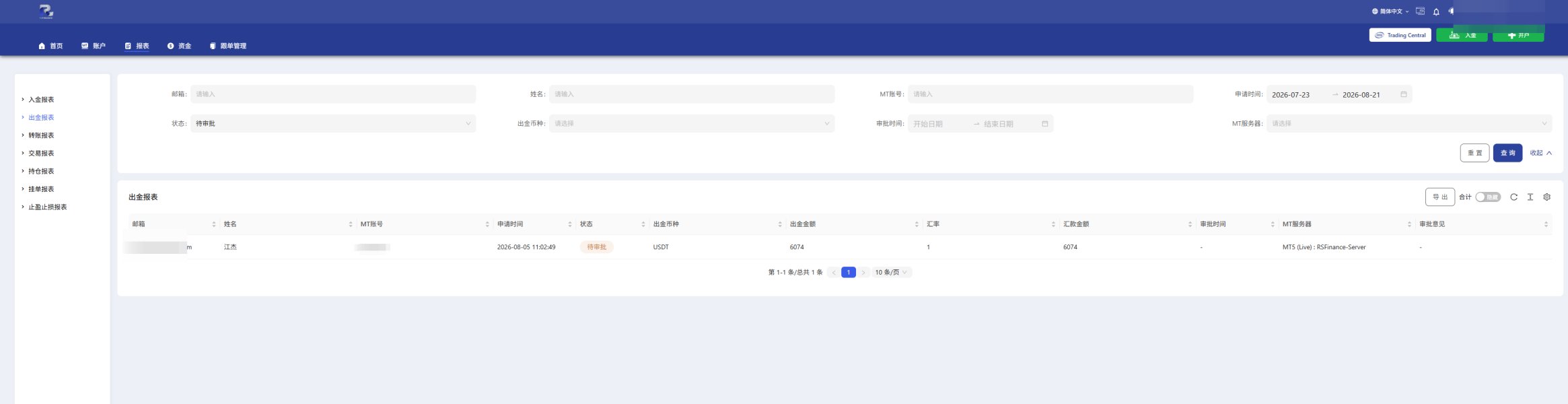This screenshot has width=1568, height=404.
Task: Open the 状态 dropdown showing 待审批
Action: pos(333,124)
